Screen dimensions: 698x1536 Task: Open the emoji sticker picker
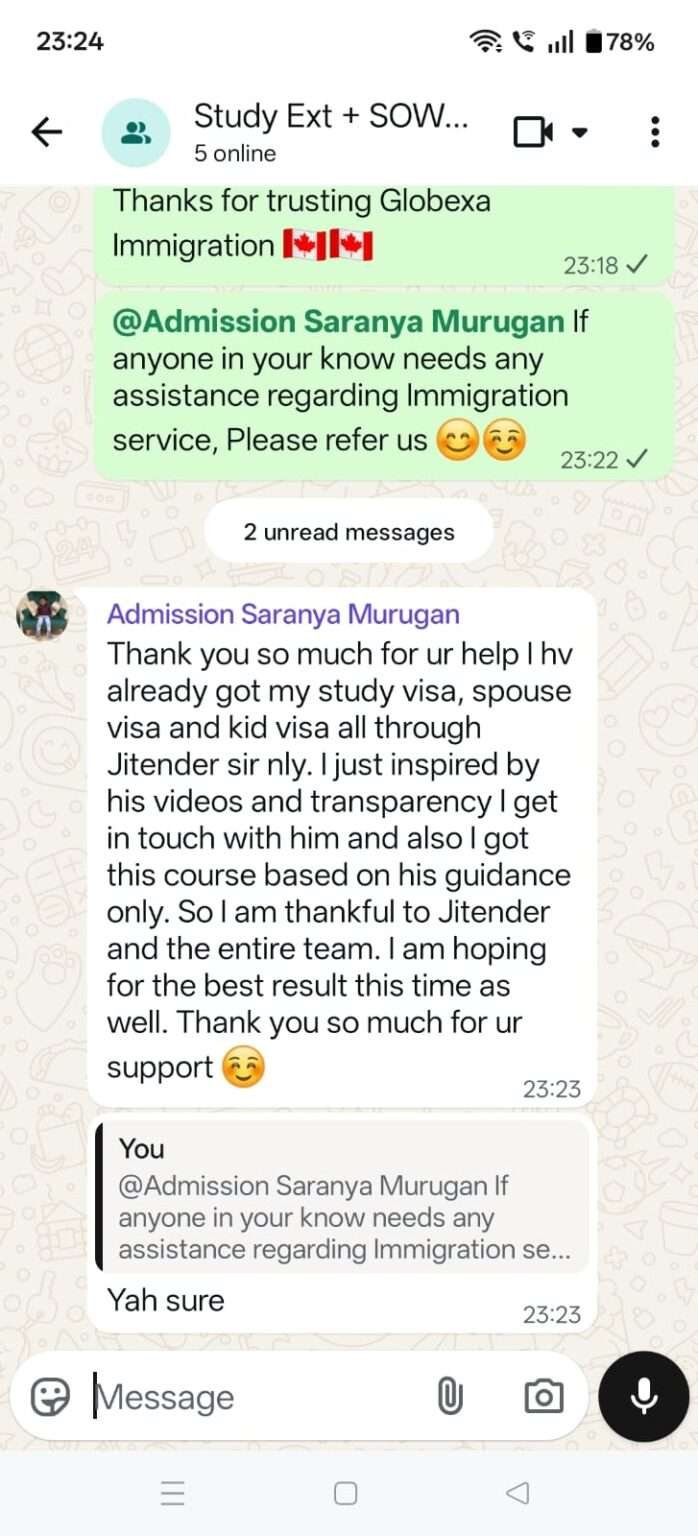pos(50,1396)
